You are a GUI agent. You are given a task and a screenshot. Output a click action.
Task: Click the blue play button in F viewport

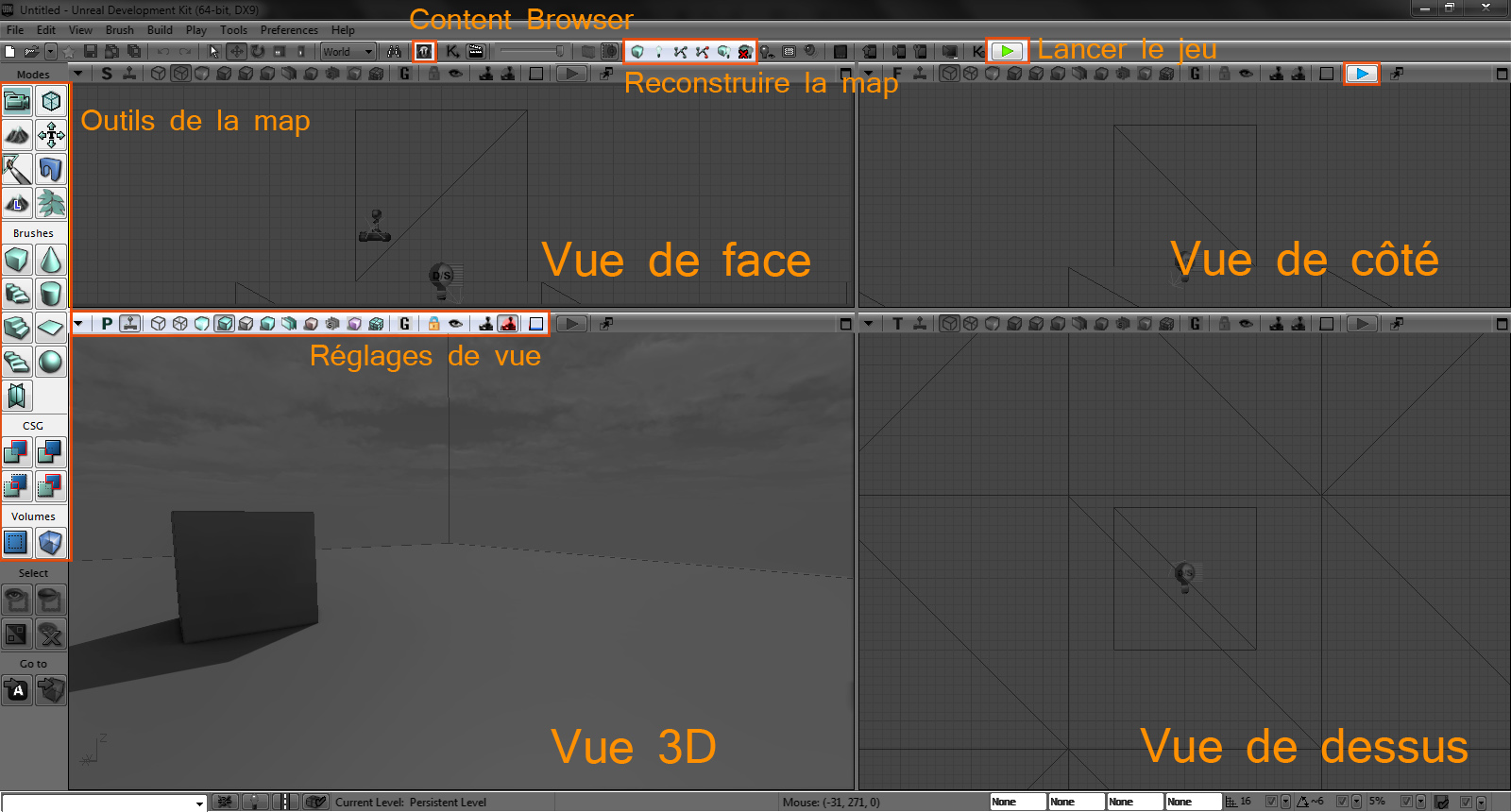1362,74
